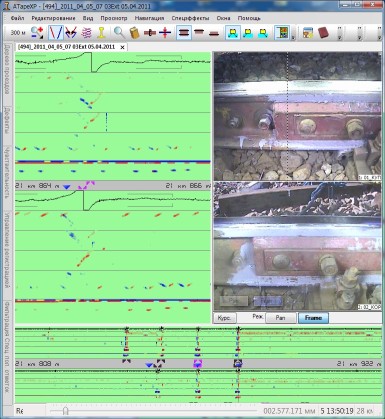Screen dimensions: 385x419
Task: Open the Навигация menu
Action: 149,18
